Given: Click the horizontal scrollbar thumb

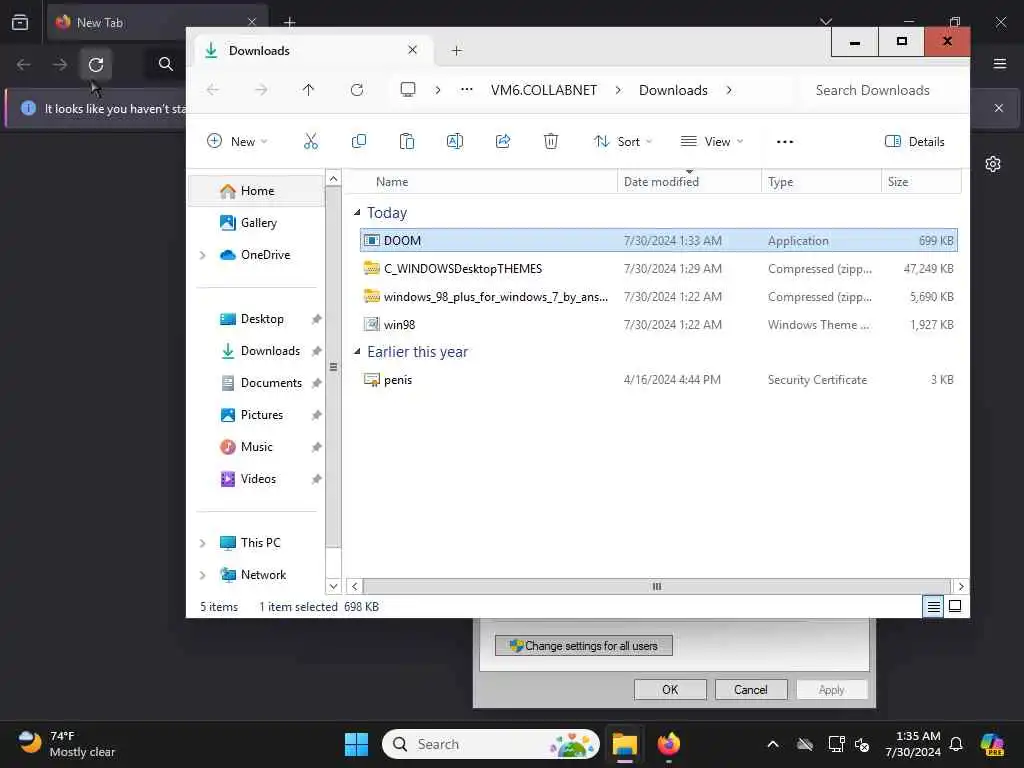Looking at the screenshot, I should (x=656, y=586).
